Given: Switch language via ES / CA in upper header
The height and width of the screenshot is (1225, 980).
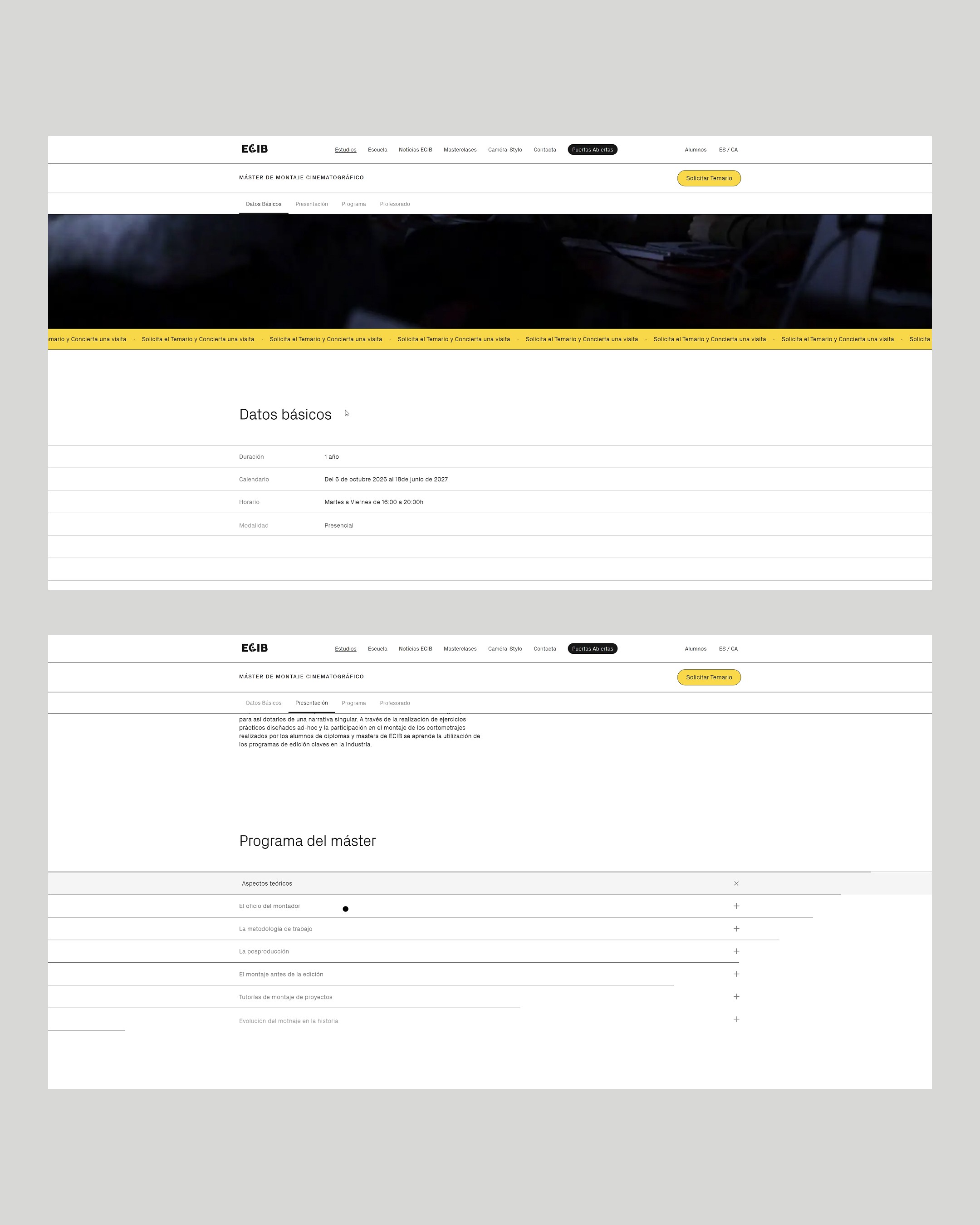Looking at the screenshot, I should (728, 150).
